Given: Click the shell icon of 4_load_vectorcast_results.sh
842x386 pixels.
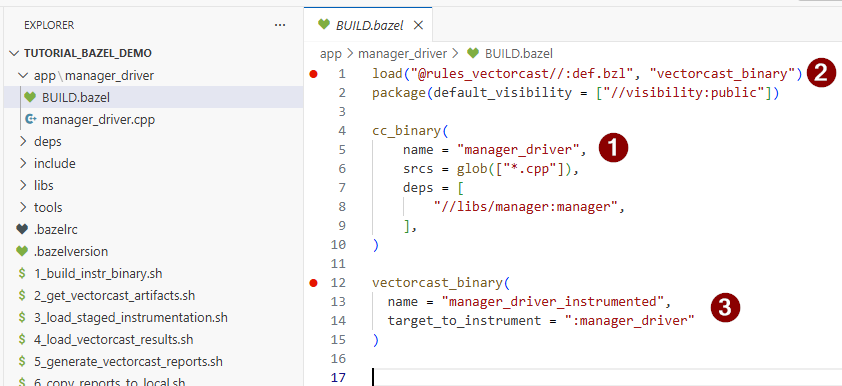Looking at the screenshot, I should click(x=22, y=339).
